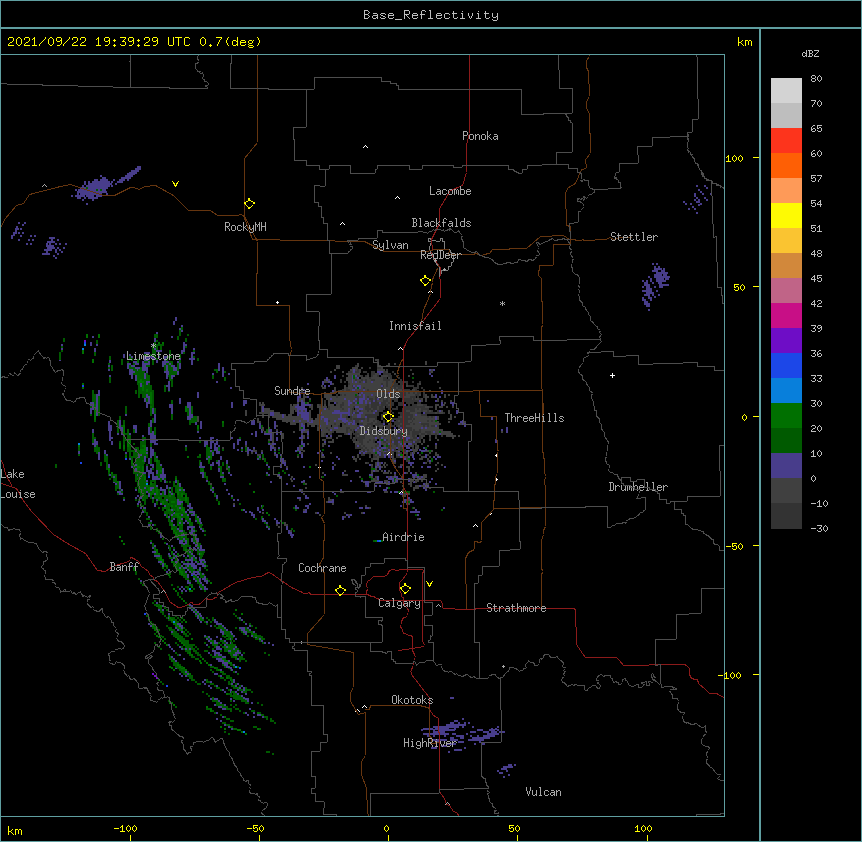Click the Didsbury town label

click(384, 431)
